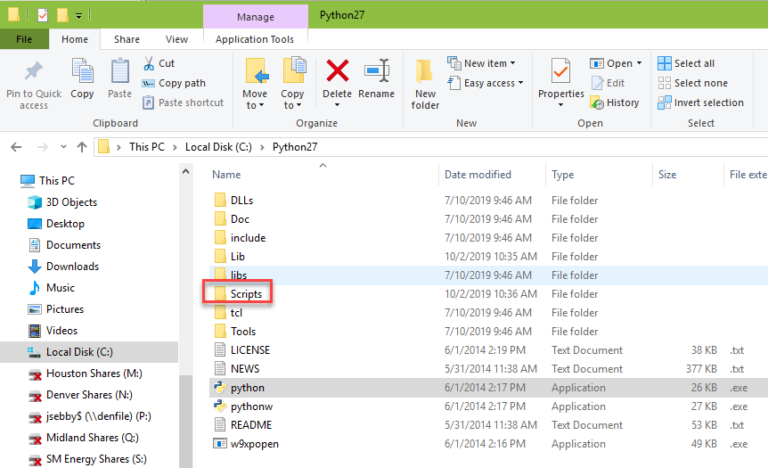The width and height of the screenshot is (768, 468).
Task: Open the python application file
Action: tap(488, 388)
